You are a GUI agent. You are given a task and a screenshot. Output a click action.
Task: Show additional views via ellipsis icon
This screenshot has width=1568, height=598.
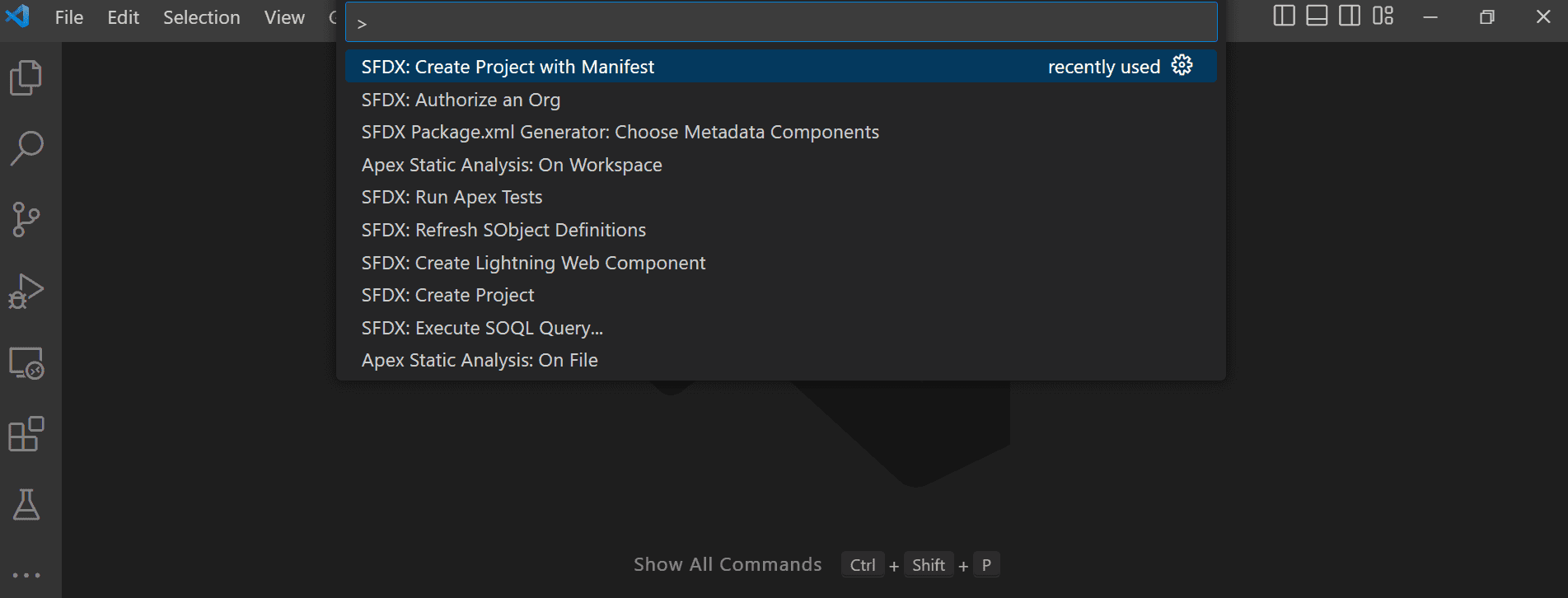tap(26, 575)
